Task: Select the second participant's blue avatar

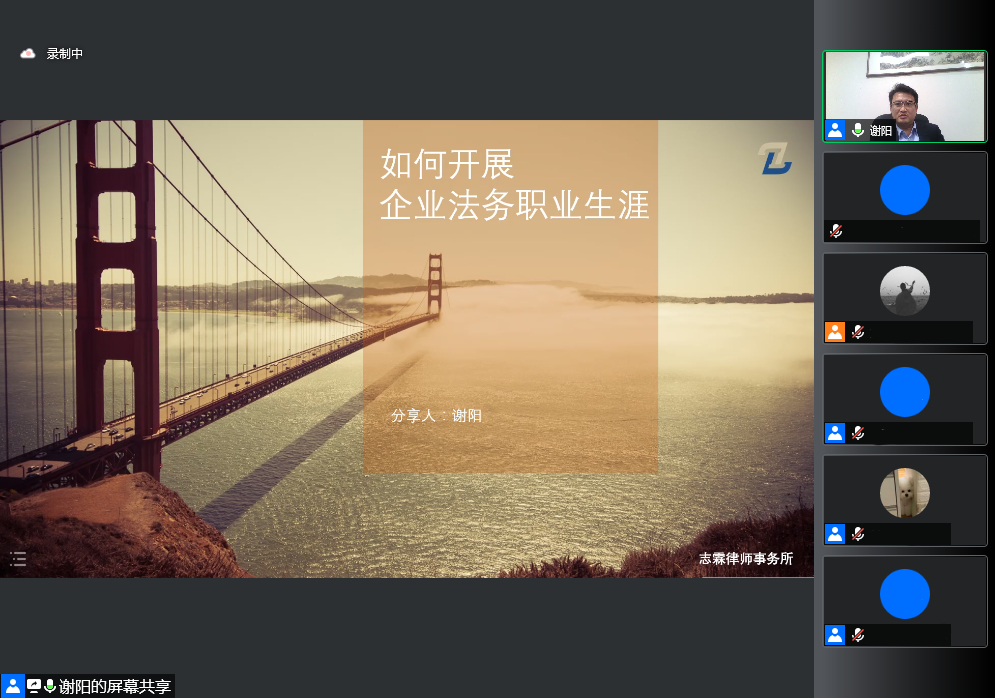Action: coord(905,190)
